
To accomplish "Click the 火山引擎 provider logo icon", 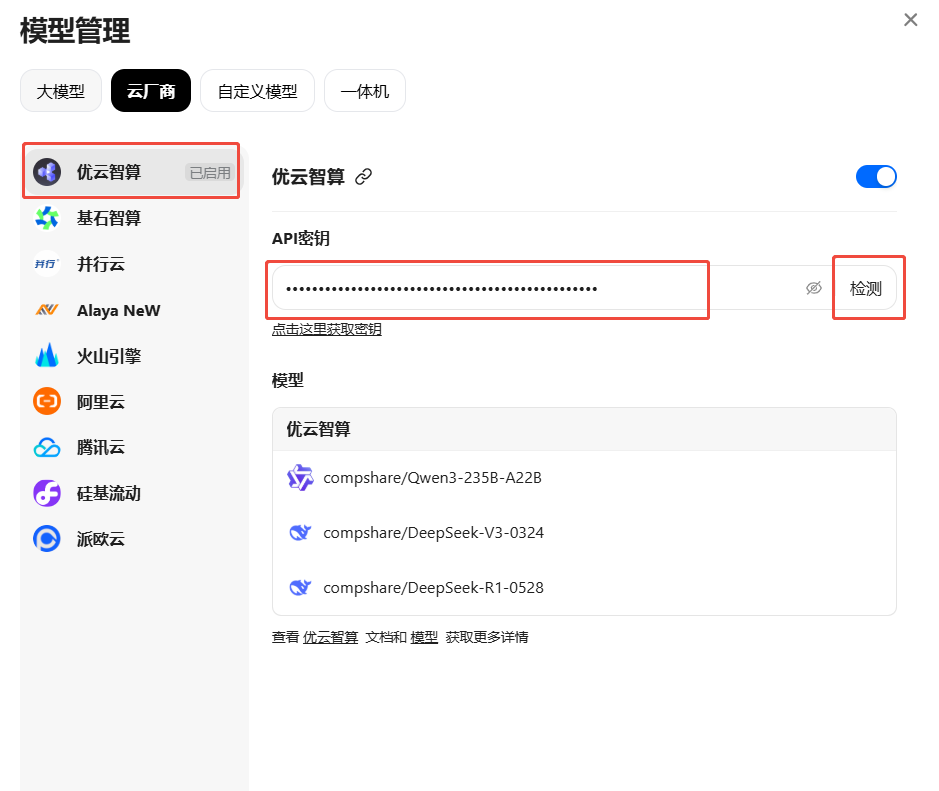I will [x=47, y=356].
